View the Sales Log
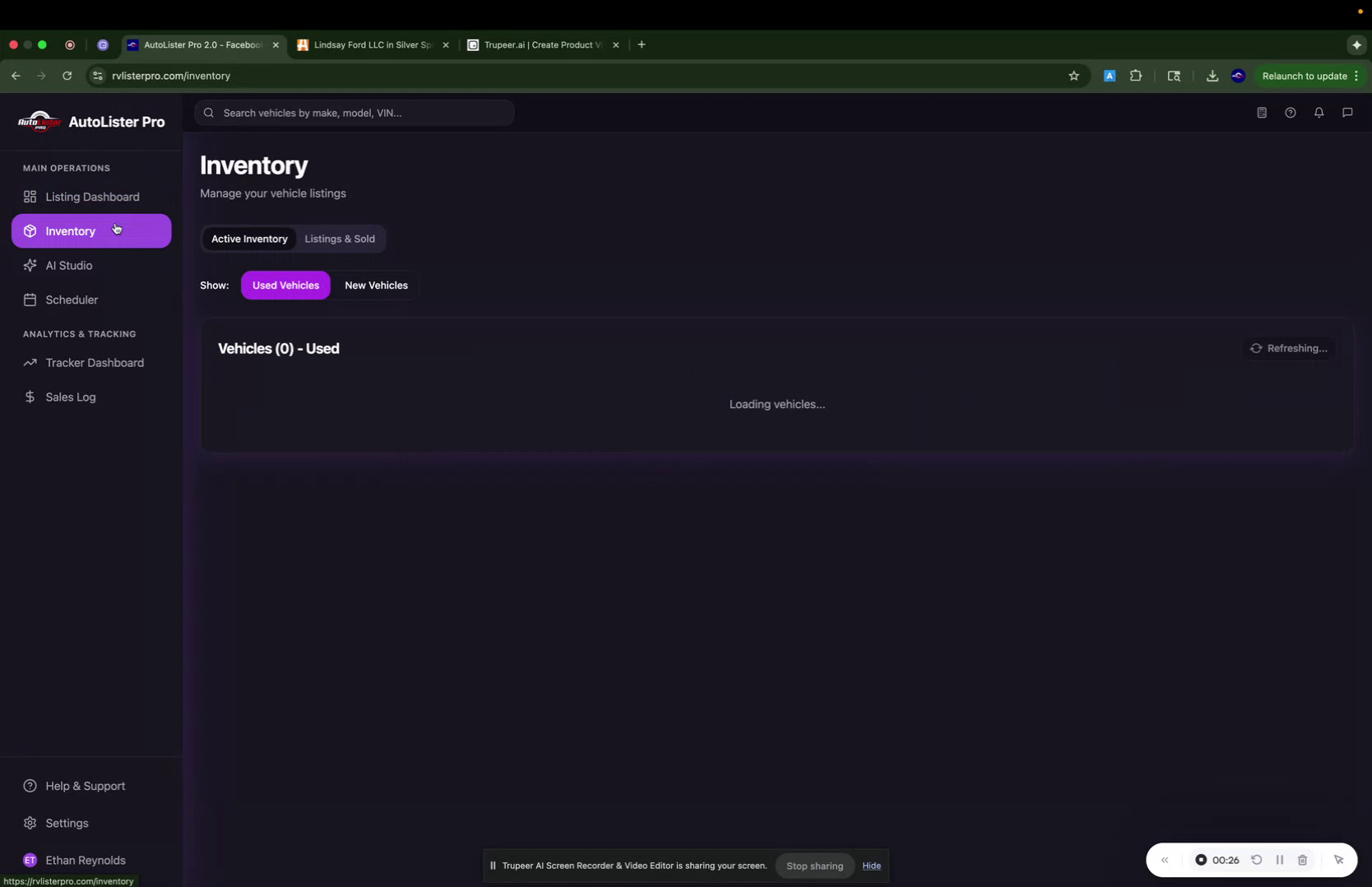This screenshot has width=1372, height=887. pos(70,397)
